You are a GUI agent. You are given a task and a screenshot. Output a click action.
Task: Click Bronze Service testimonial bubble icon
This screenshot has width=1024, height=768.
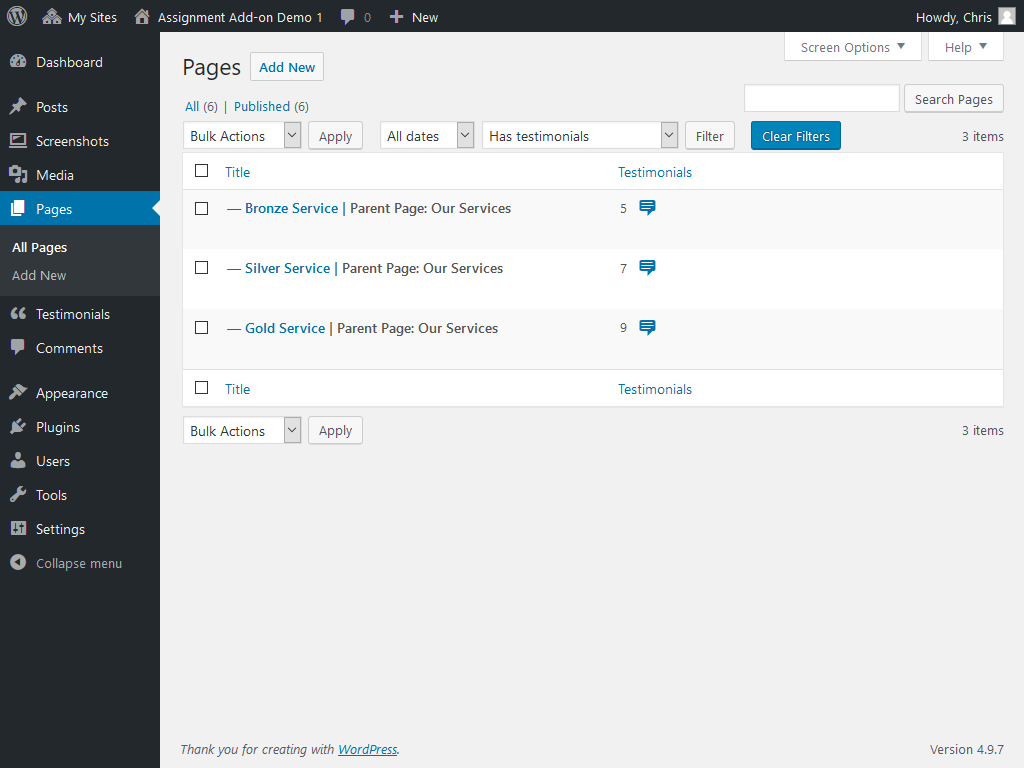point(647,208)
